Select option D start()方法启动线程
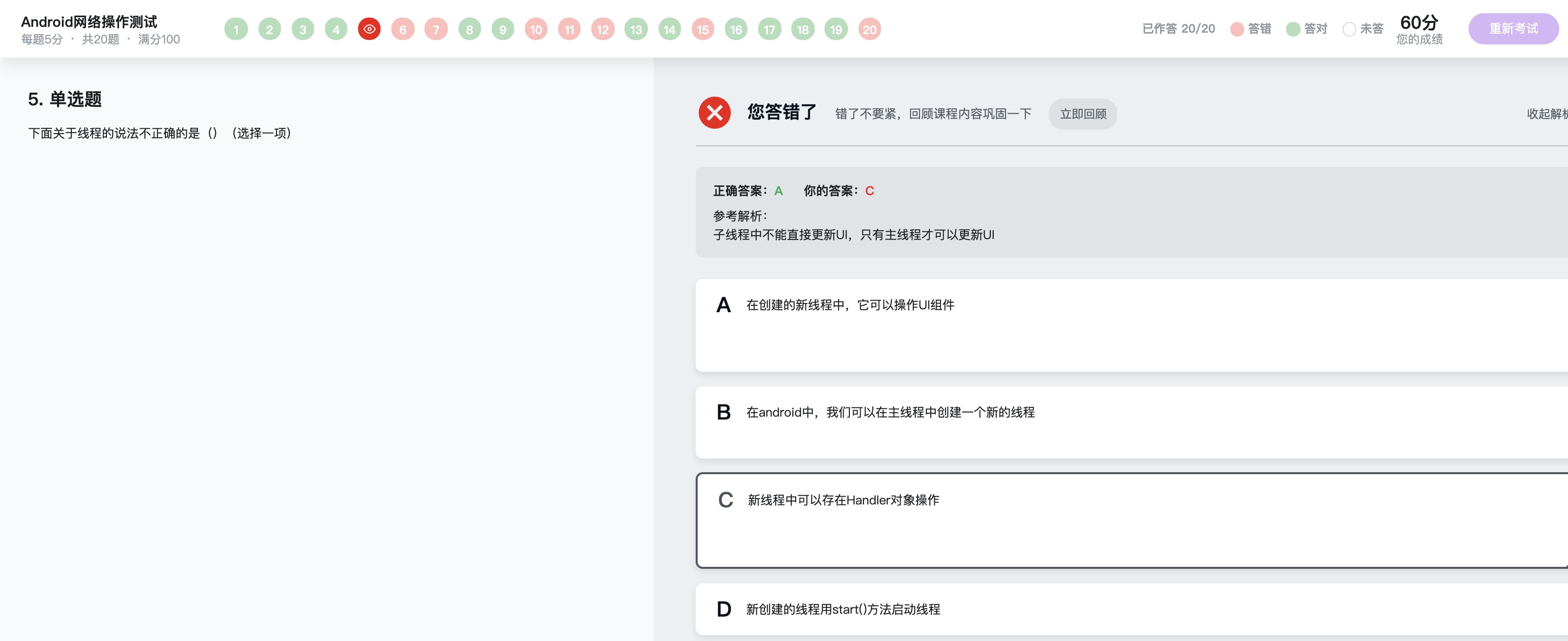Screen dimensions: 1568x641 [x=1131, y=609]
